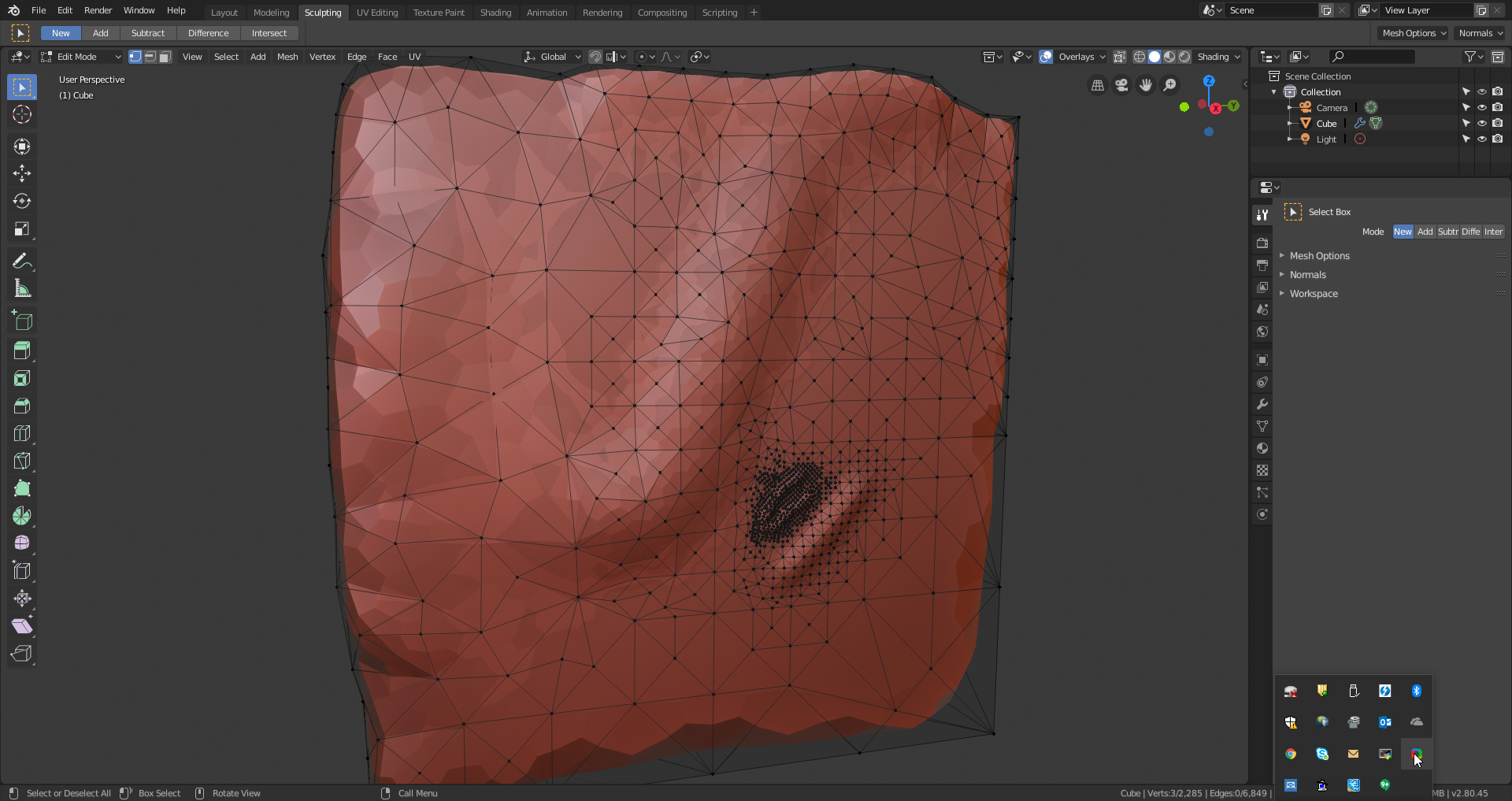Click Intersect selection mode button
Image resolution: width=1512 pixels, height=801 pixels.
(x=269, y=33)
